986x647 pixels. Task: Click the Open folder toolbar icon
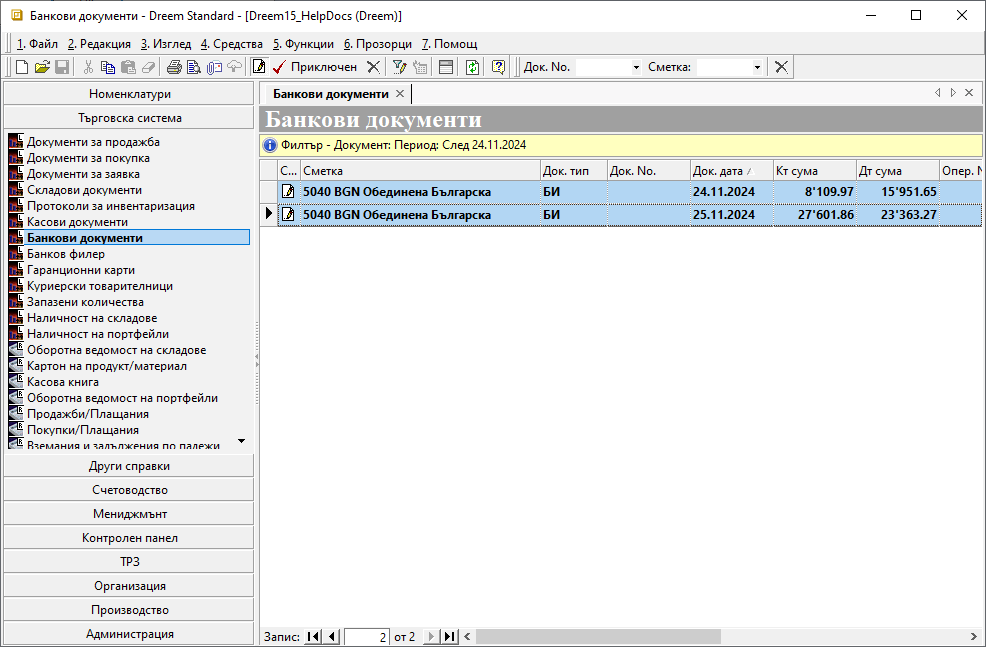tap(41, 67)
